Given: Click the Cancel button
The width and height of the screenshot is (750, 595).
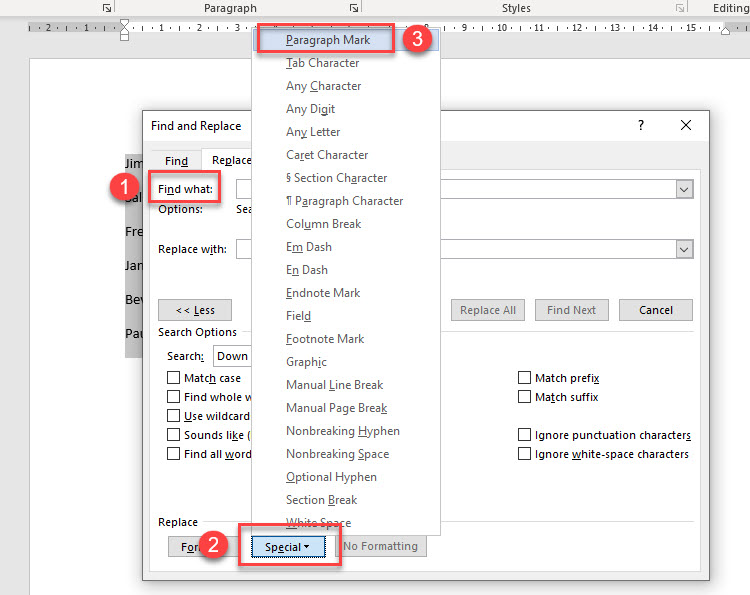Looking at the screenshot, I should tap(656, 310).
